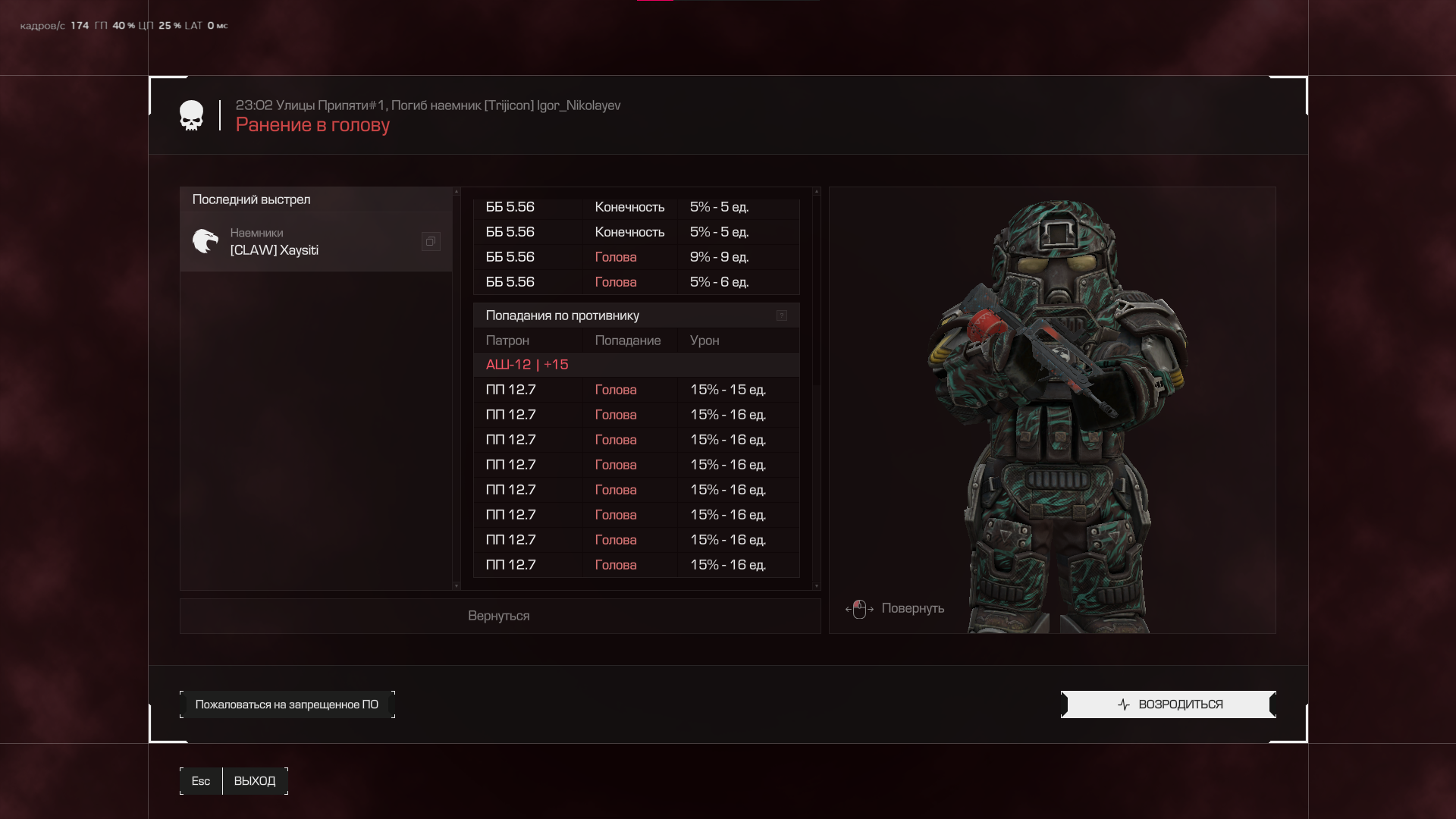Click the ЦП 25 % CPU readout
The width and height of the screenshot is (1456, 819).
pyautogui.click(x=160, y=26)
